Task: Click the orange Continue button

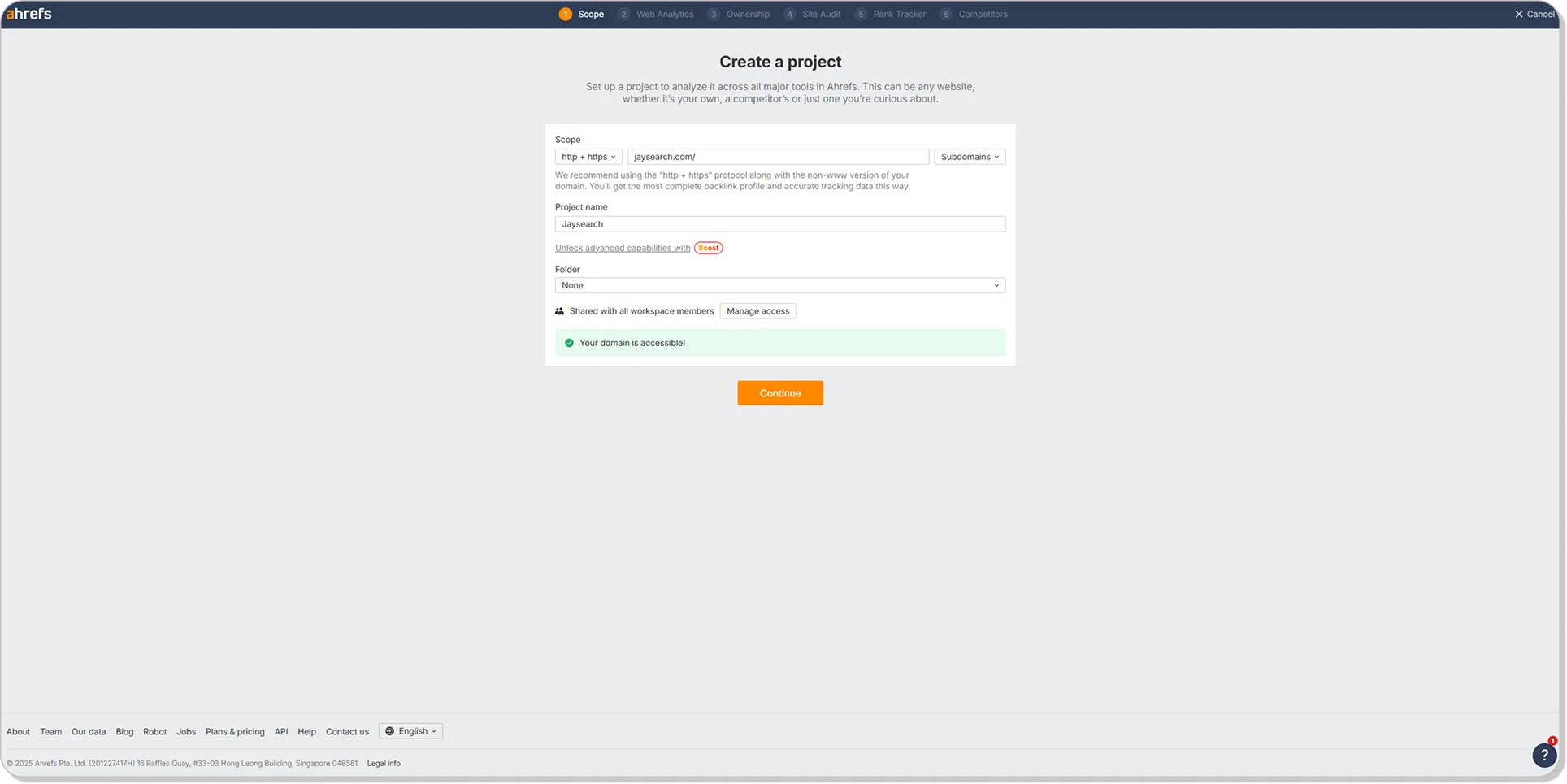Action: tap(780, 393)
